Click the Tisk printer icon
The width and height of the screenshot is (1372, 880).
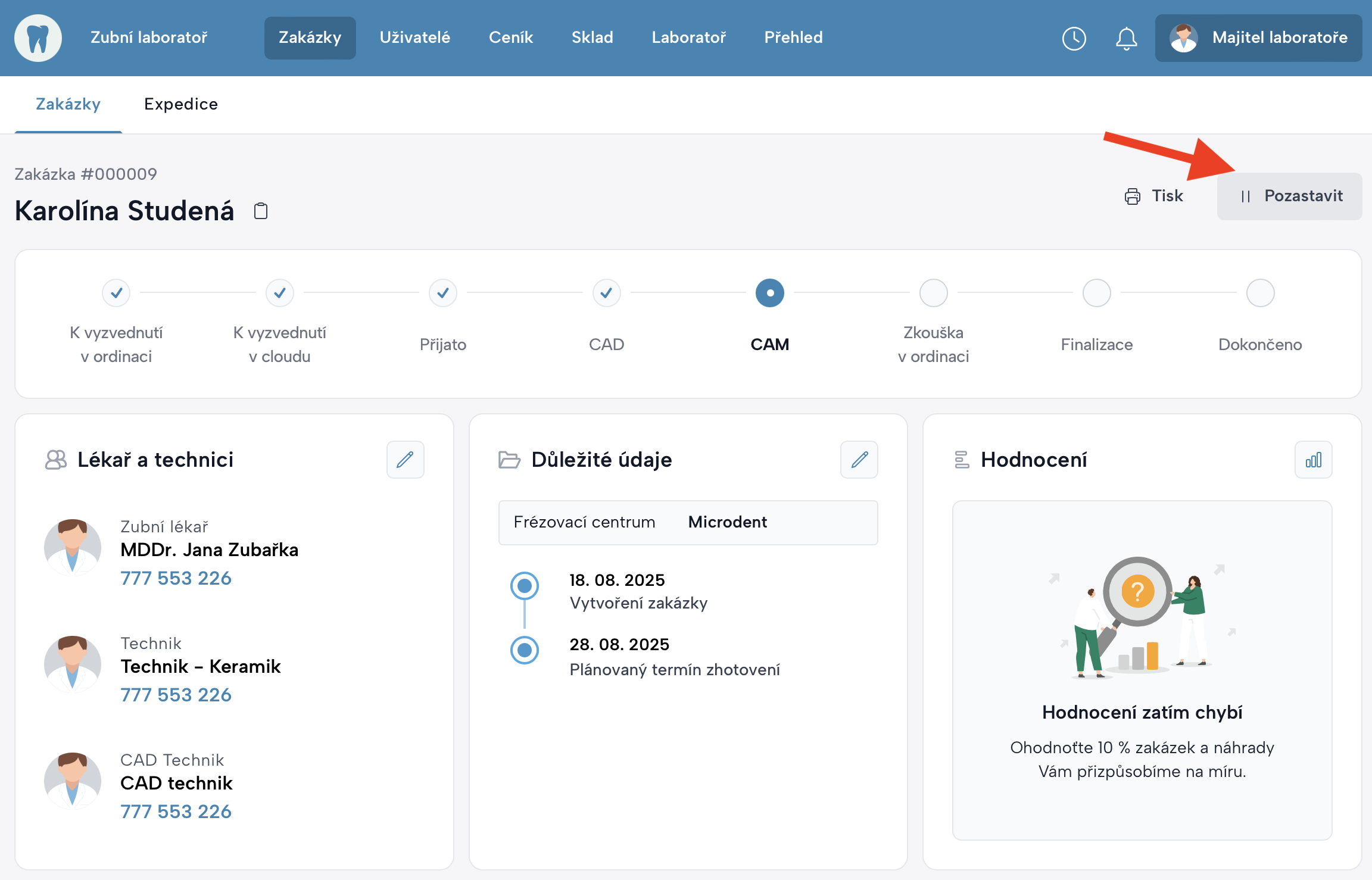(1132, 196)
